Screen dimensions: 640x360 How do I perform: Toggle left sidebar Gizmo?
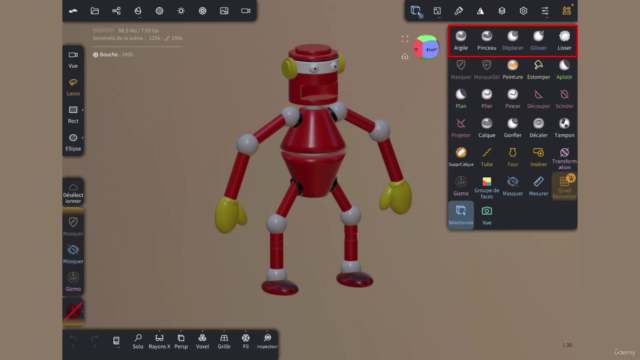[73, 282]
